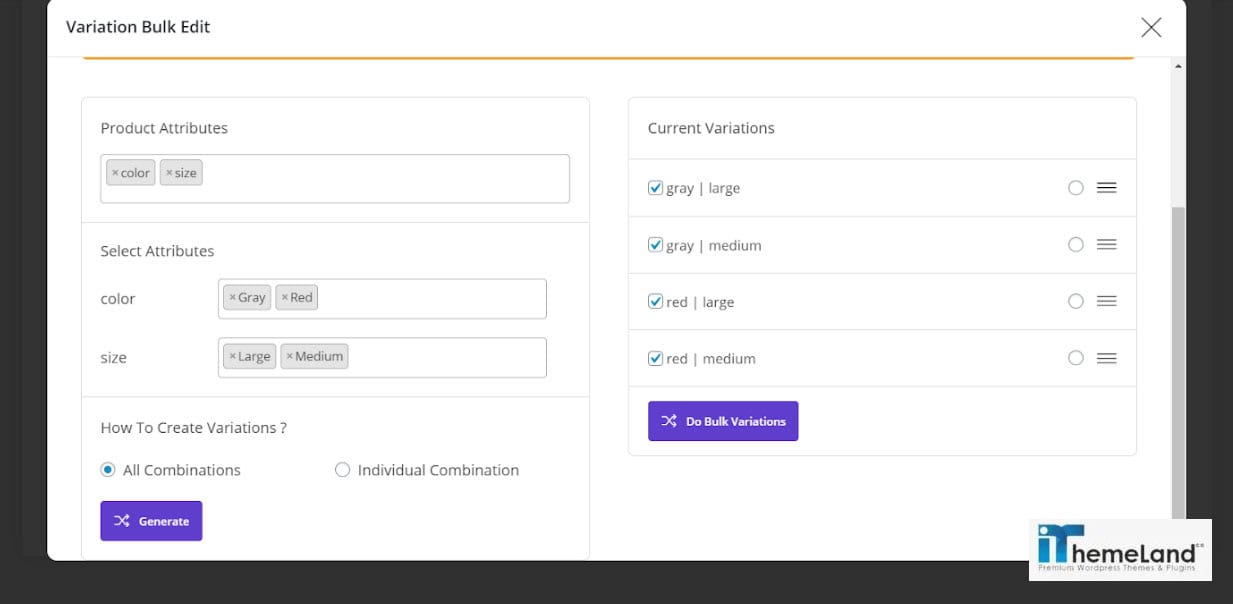
Task: Remove the "size" attribute chip
Action: pyautogui.click(x=169, y=172)
